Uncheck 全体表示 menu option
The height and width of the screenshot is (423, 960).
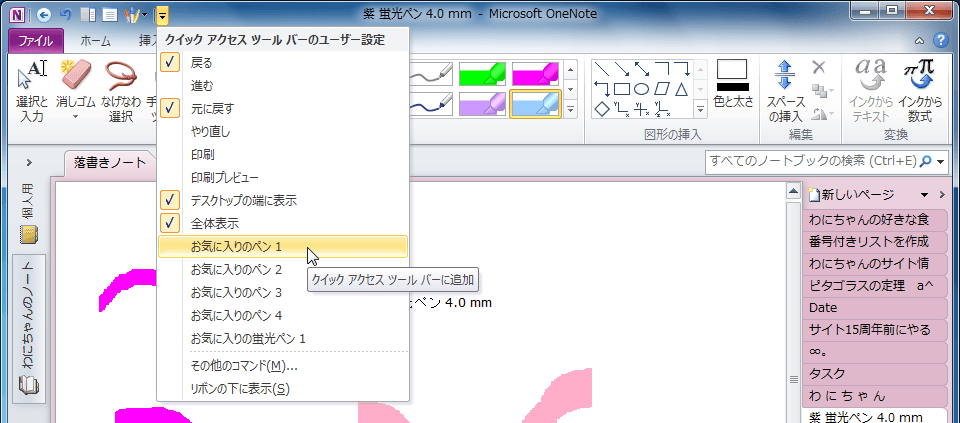pyautogui.click(x=282, y=223)
